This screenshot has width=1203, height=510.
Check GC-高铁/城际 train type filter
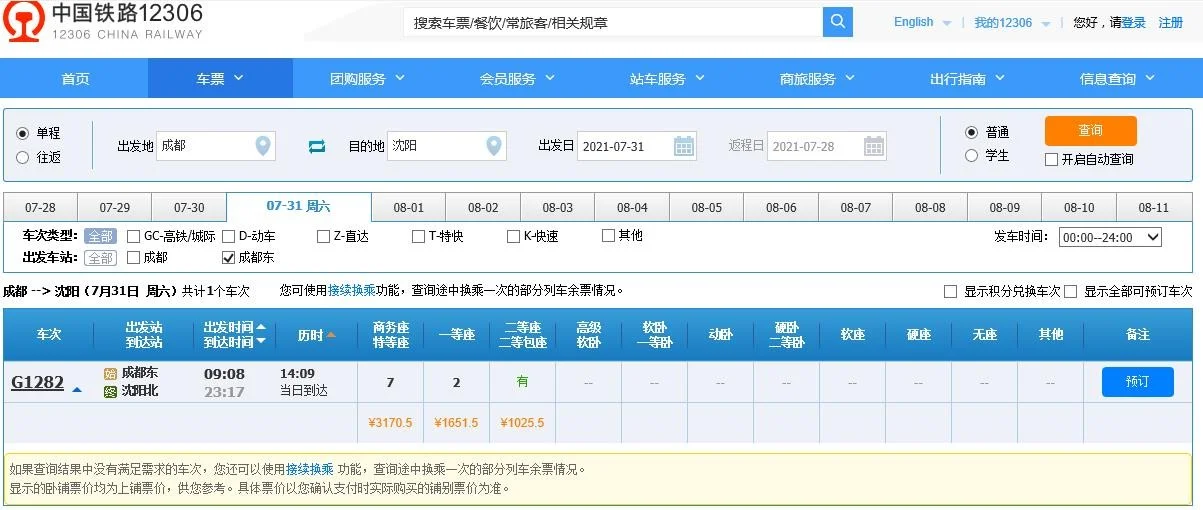click(134, 237)
